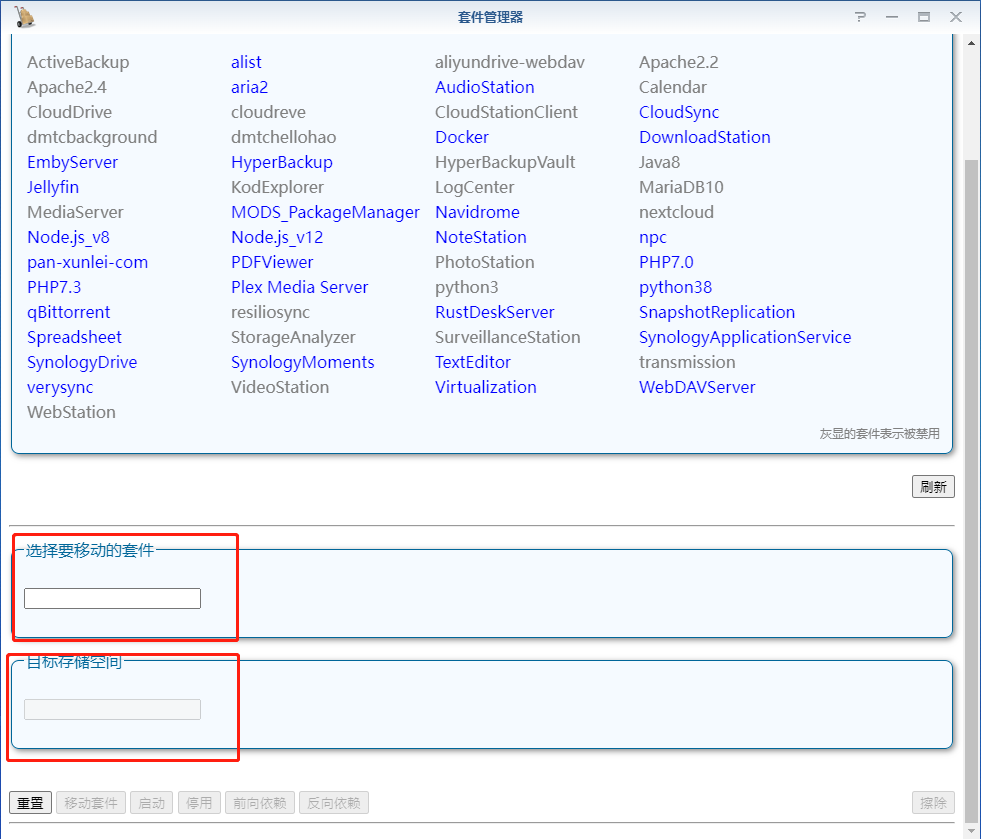
Task: Pick the SynologyDrive package
Action: click(81, 362)
